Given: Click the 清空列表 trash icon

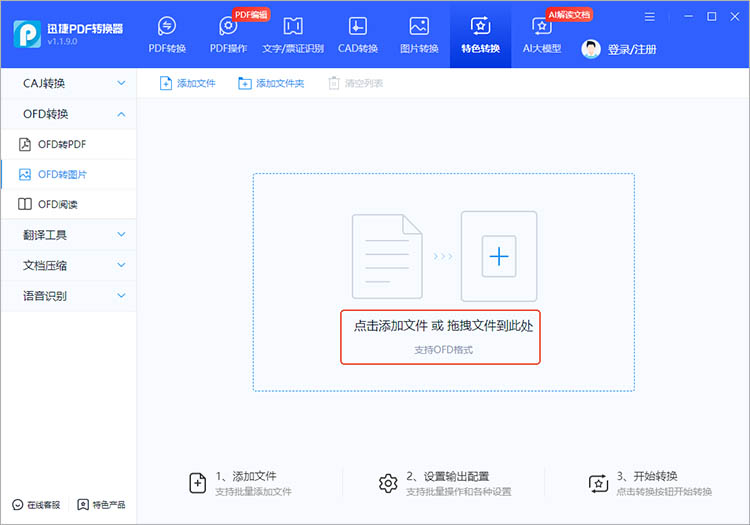Looking at the screenshot, I should [x=334, y=83].
